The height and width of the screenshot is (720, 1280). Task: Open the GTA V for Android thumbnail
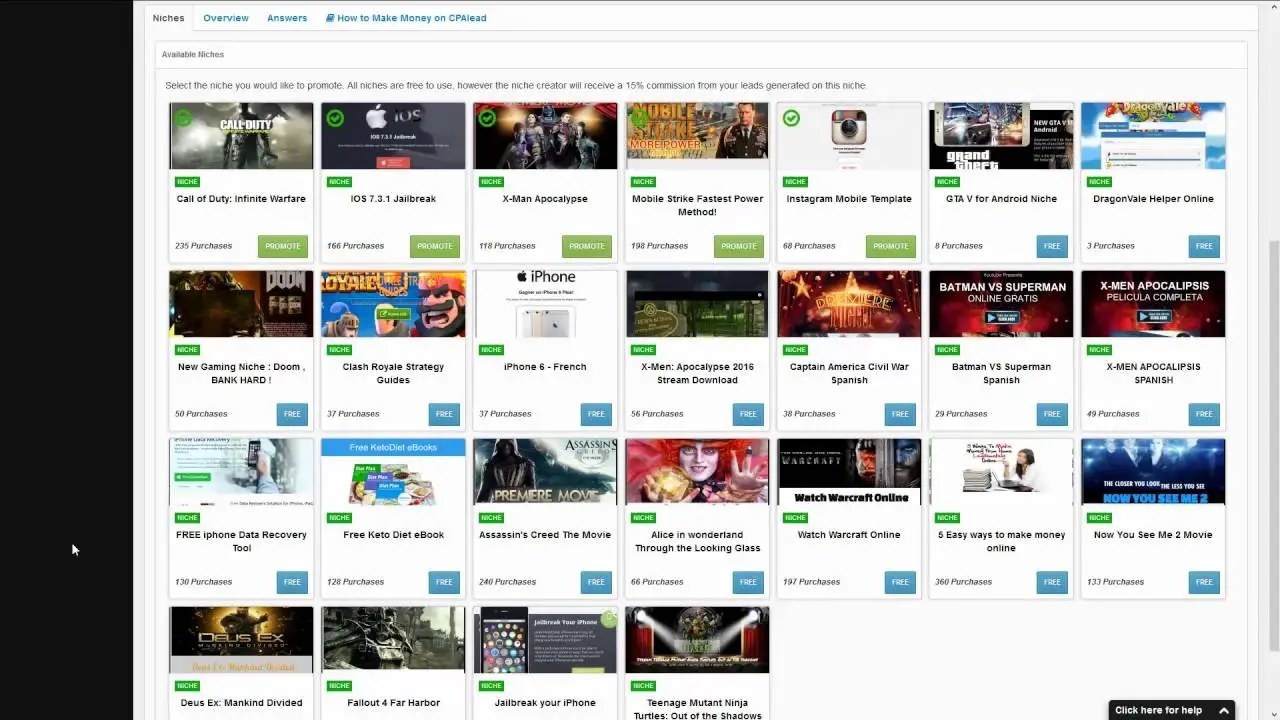[x=1001, y=136]
